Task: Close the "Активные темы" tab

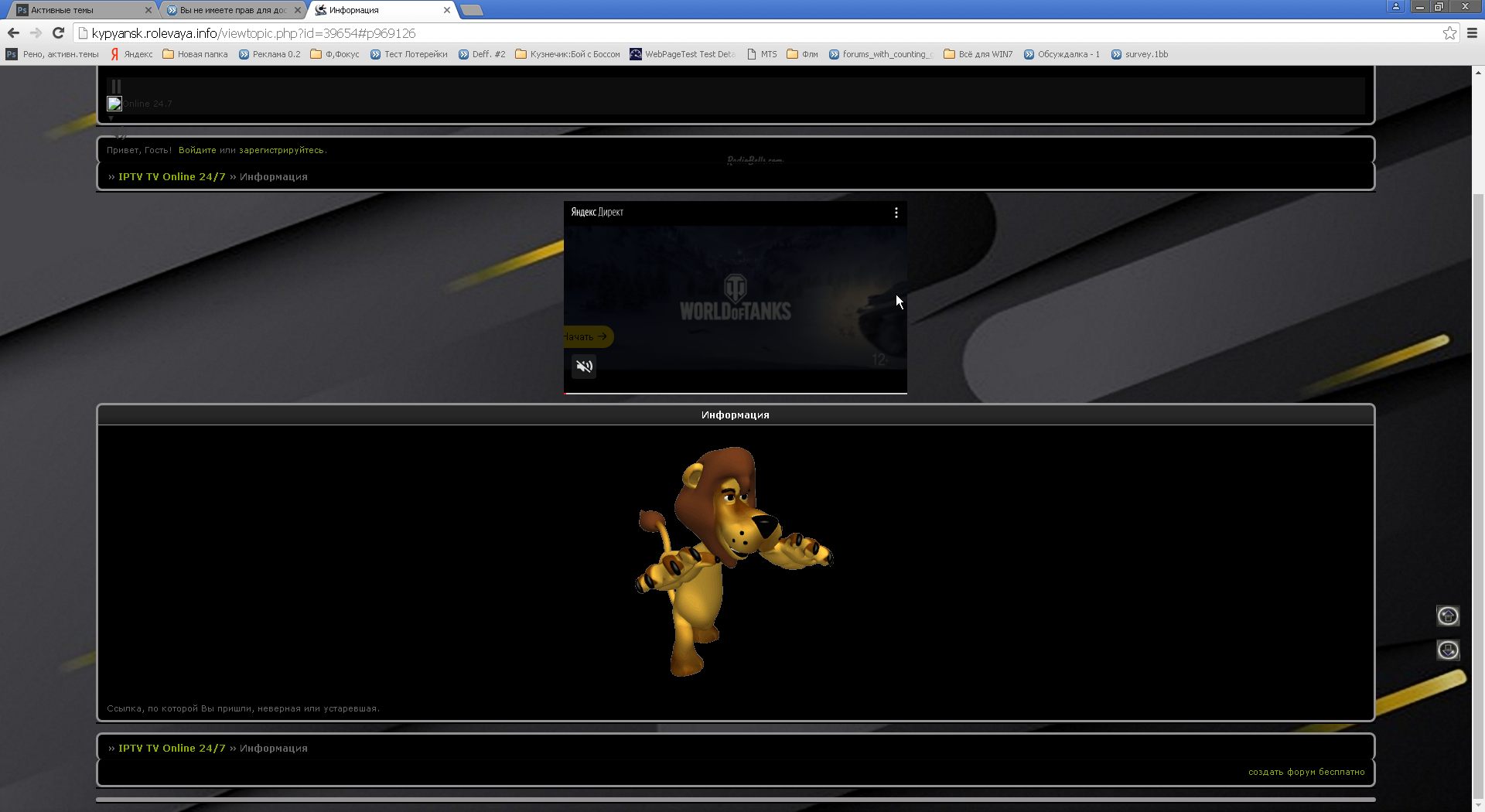Action: click(x=148, y=10)
